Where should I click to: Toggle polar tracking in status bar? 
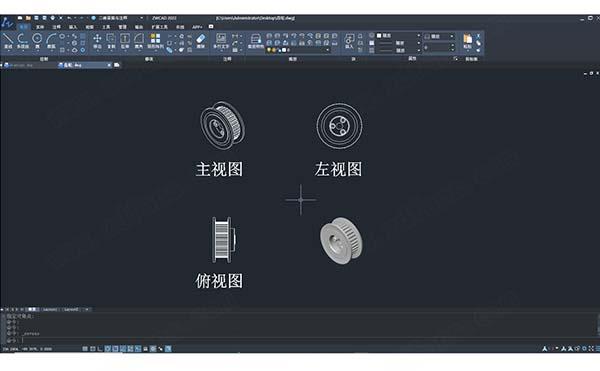[x=108, y=348]
